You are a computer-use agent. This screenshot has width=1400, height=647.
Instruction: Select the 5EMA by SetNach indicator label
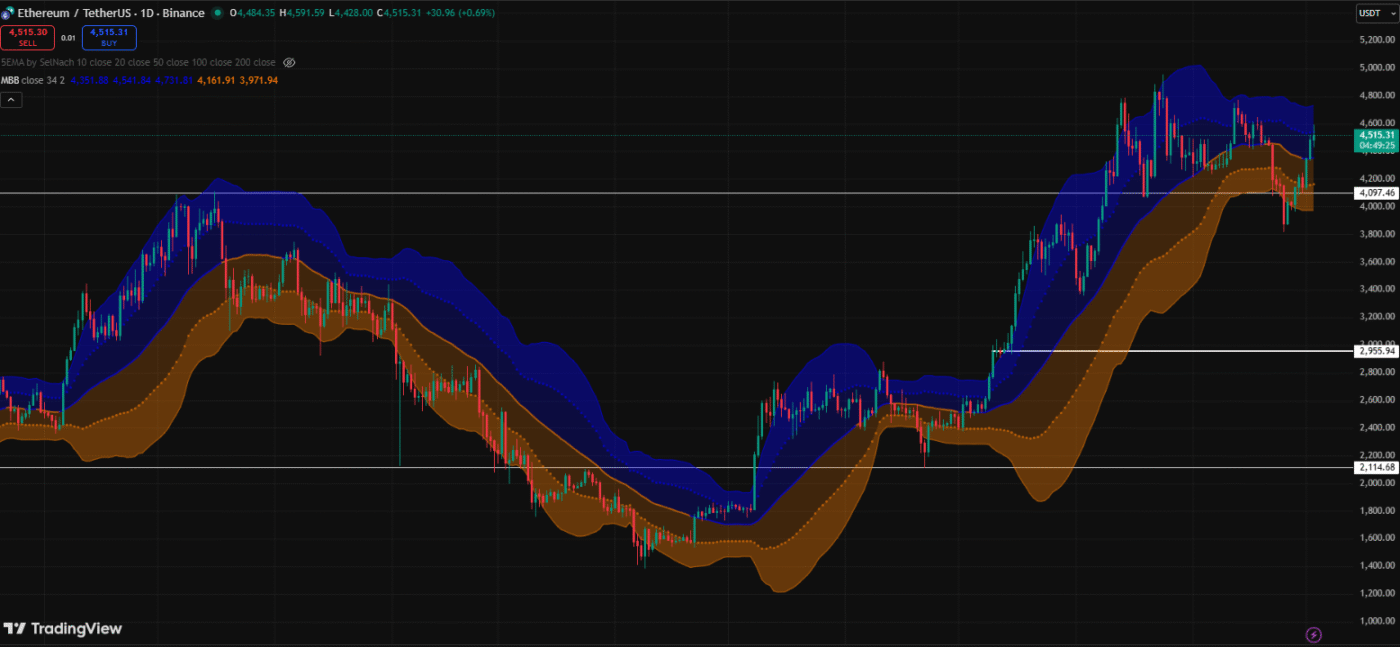pos(138,62)
